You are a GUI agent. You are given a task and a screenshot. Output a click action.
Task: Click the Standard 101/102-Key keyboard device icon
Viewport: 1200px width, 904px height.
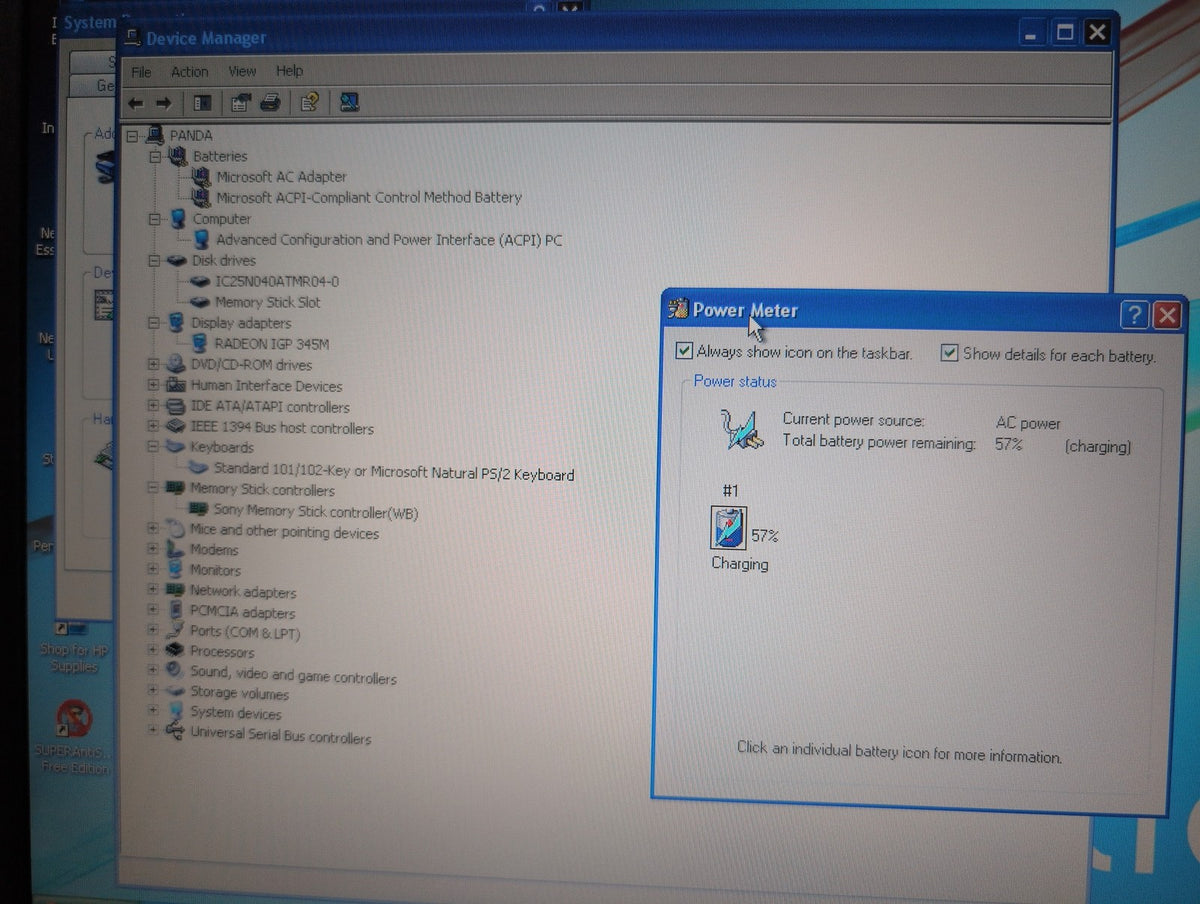tap(198, 468)
